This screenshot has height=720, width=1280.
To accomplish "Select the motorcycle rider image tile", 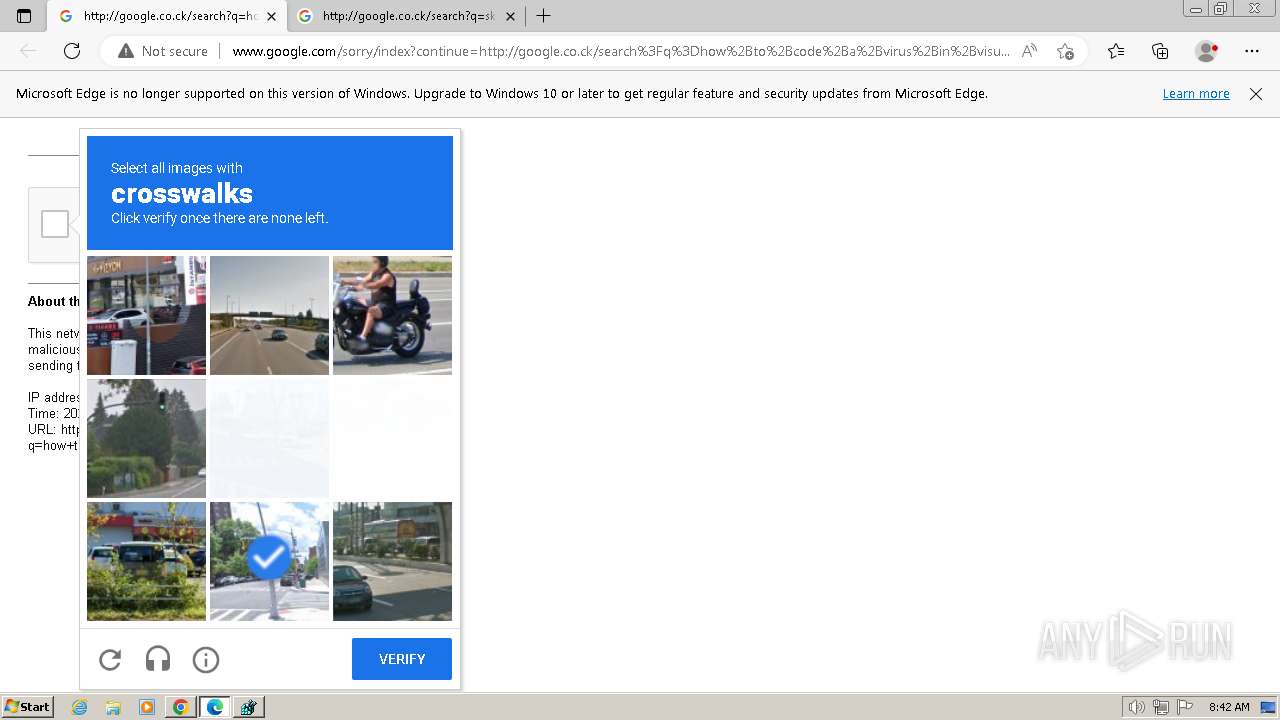I will coord(392,315).
